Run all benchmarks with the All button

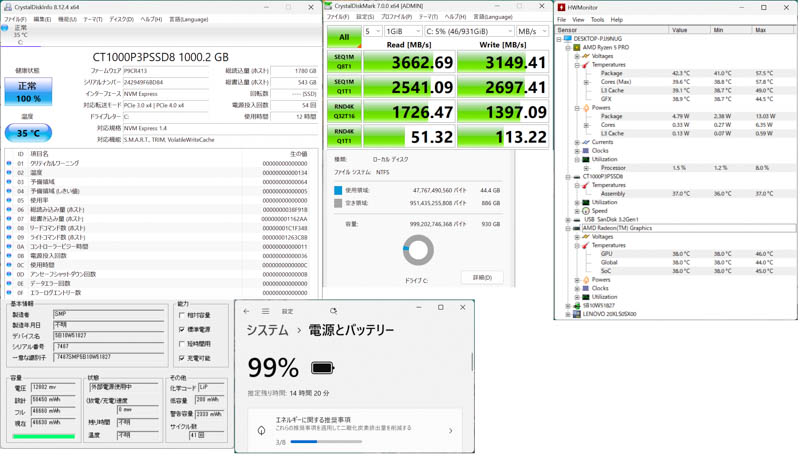344,37
